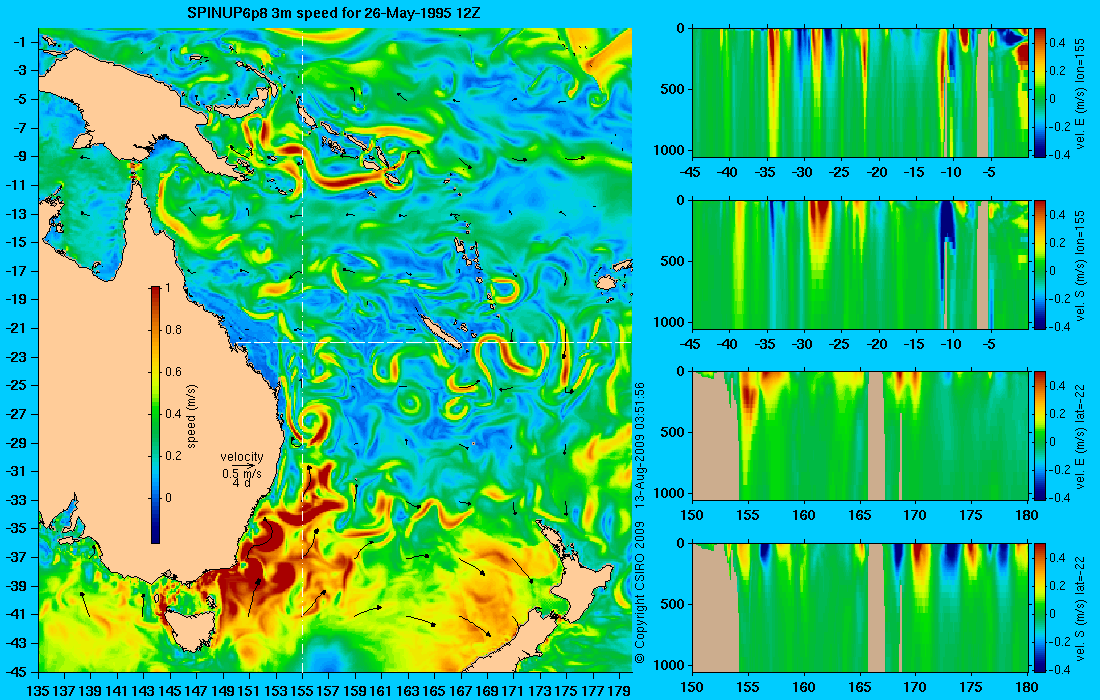Click the main map longitude tick 179

(x=619, y=690)
